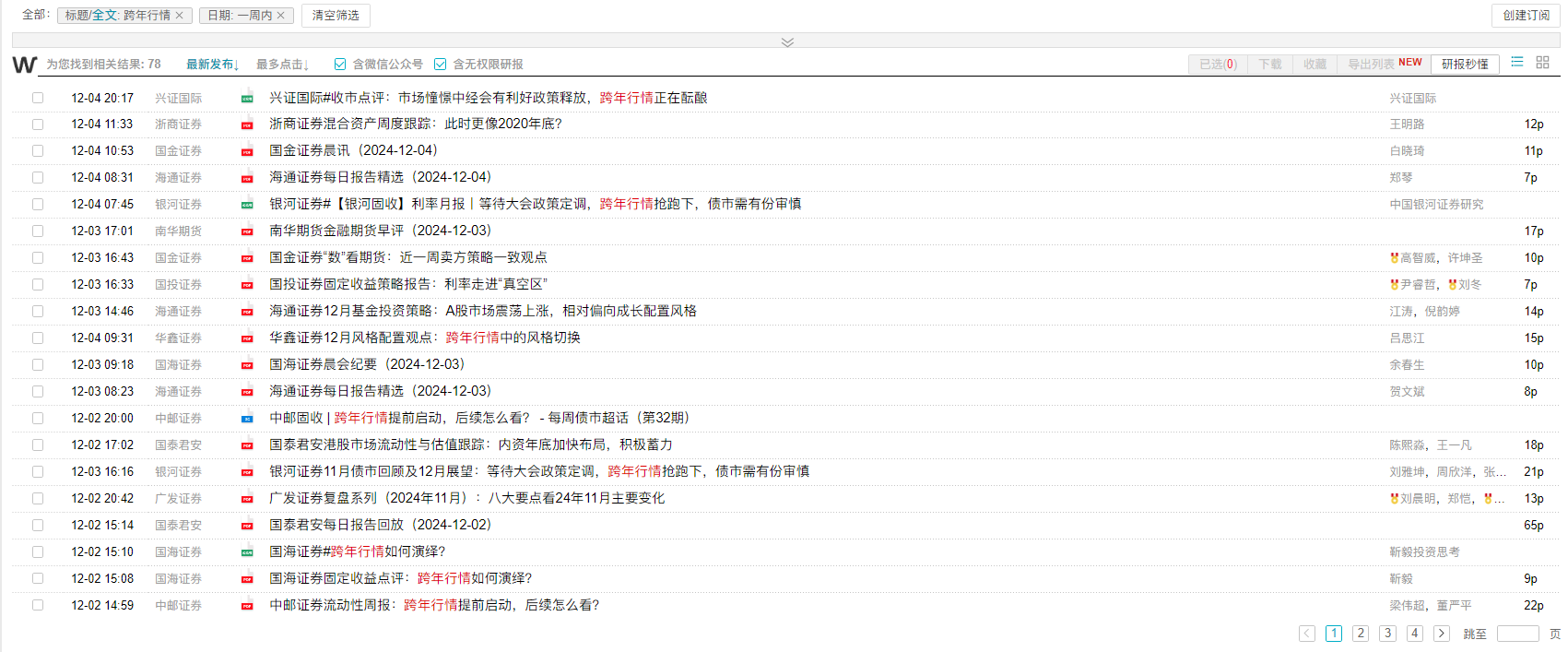Click PDF icon for 中邮证券流动性周报 row

click(247, 606)
